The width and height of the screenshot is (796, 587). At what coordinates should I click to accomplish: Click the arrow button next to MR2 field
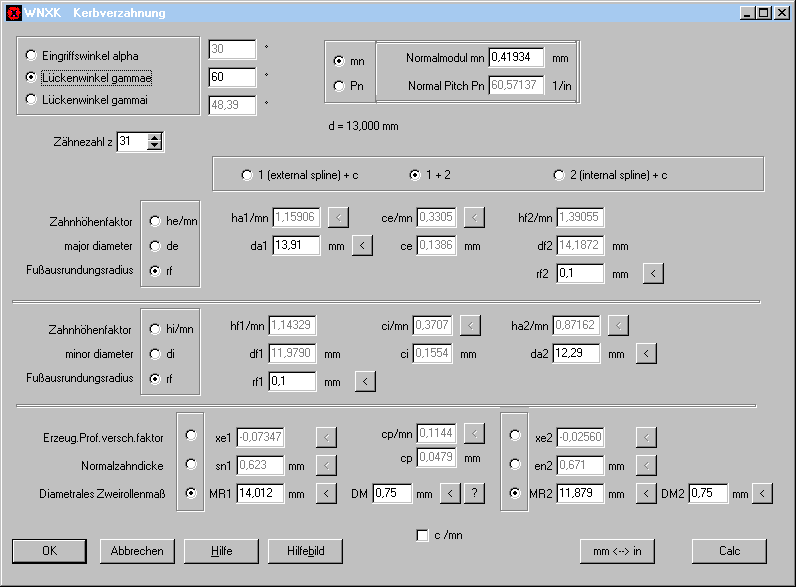coord(646,493)
